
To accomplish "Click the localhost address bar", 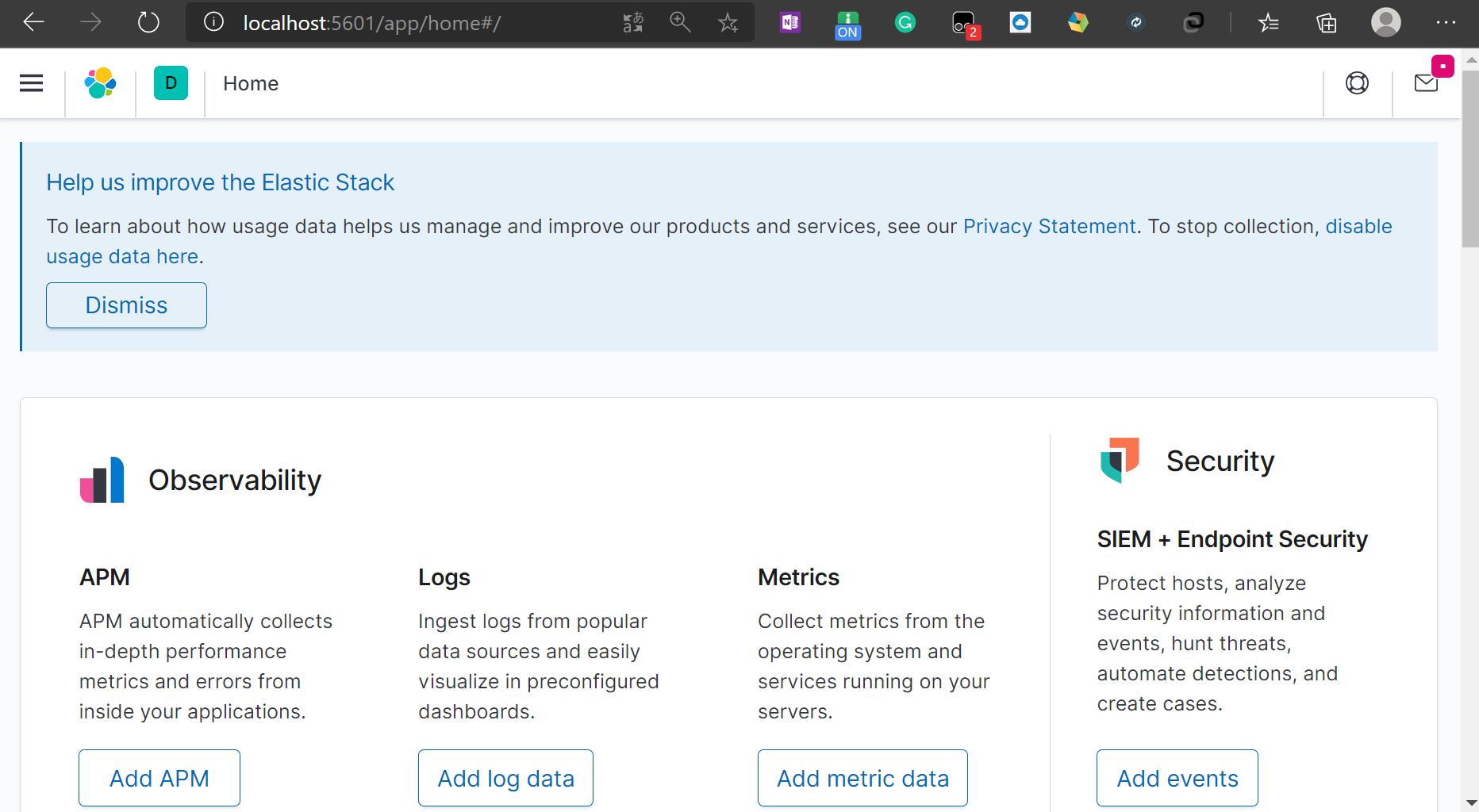I will point(413,23).
